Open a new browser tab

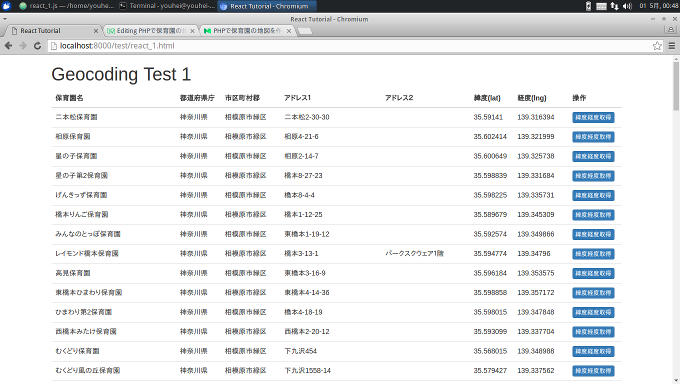pyautogui.click(x=305, y=31)
